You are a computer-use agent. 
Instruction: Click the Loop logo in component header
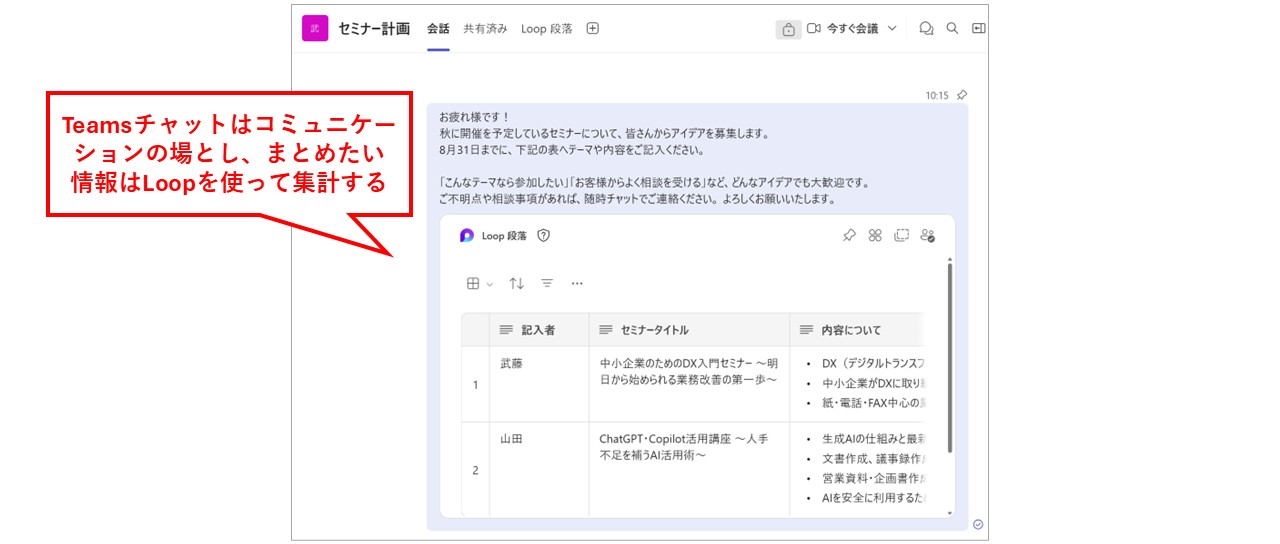click(467, 236)
